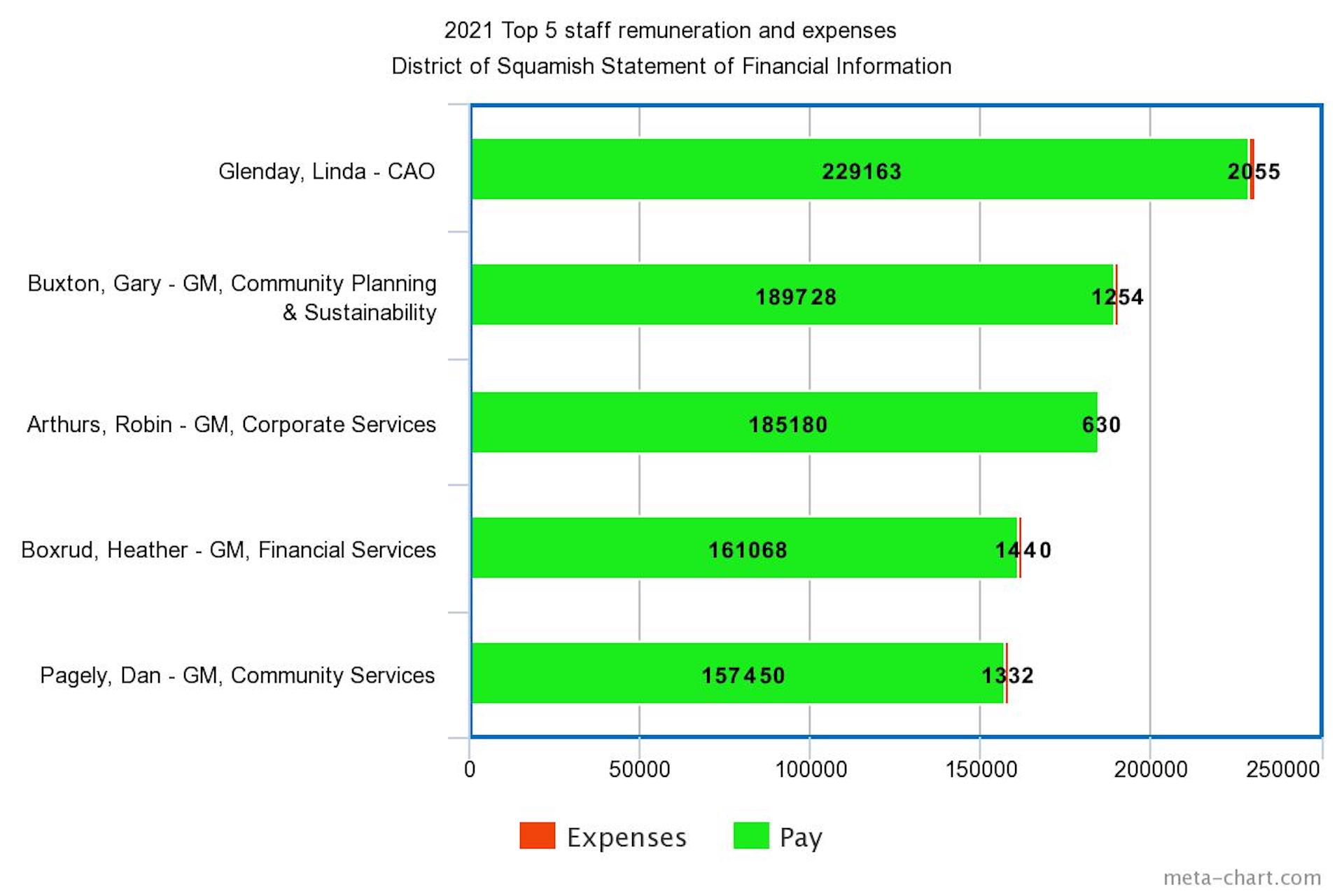
Task: Click the meta-chart.com credit text
Action: (1242, 878)
